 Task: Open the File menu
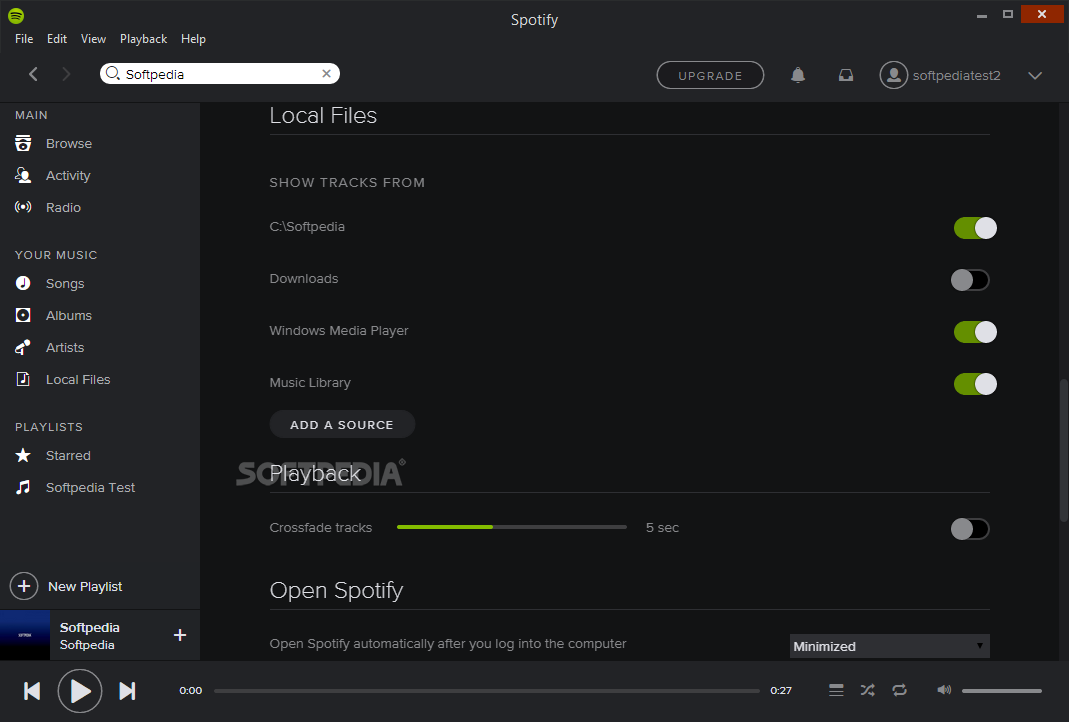(24, 39)
